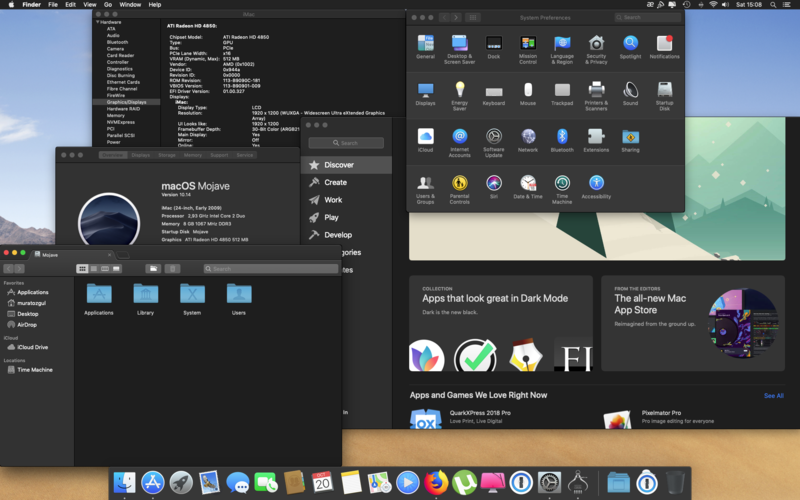Select AirDrop in Finder sidebar
Viewport: 800px width, 500px height.
[27, 325]
